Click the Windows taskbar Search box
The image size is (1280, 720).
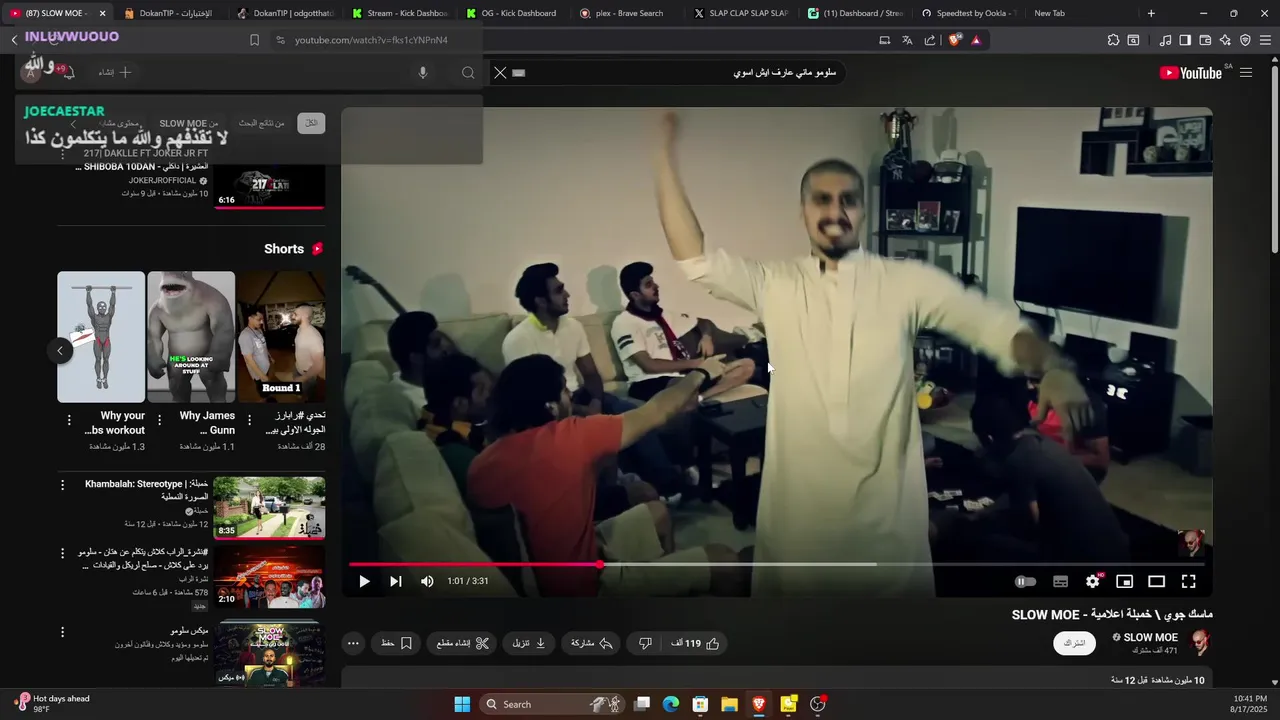coord(553,704)
